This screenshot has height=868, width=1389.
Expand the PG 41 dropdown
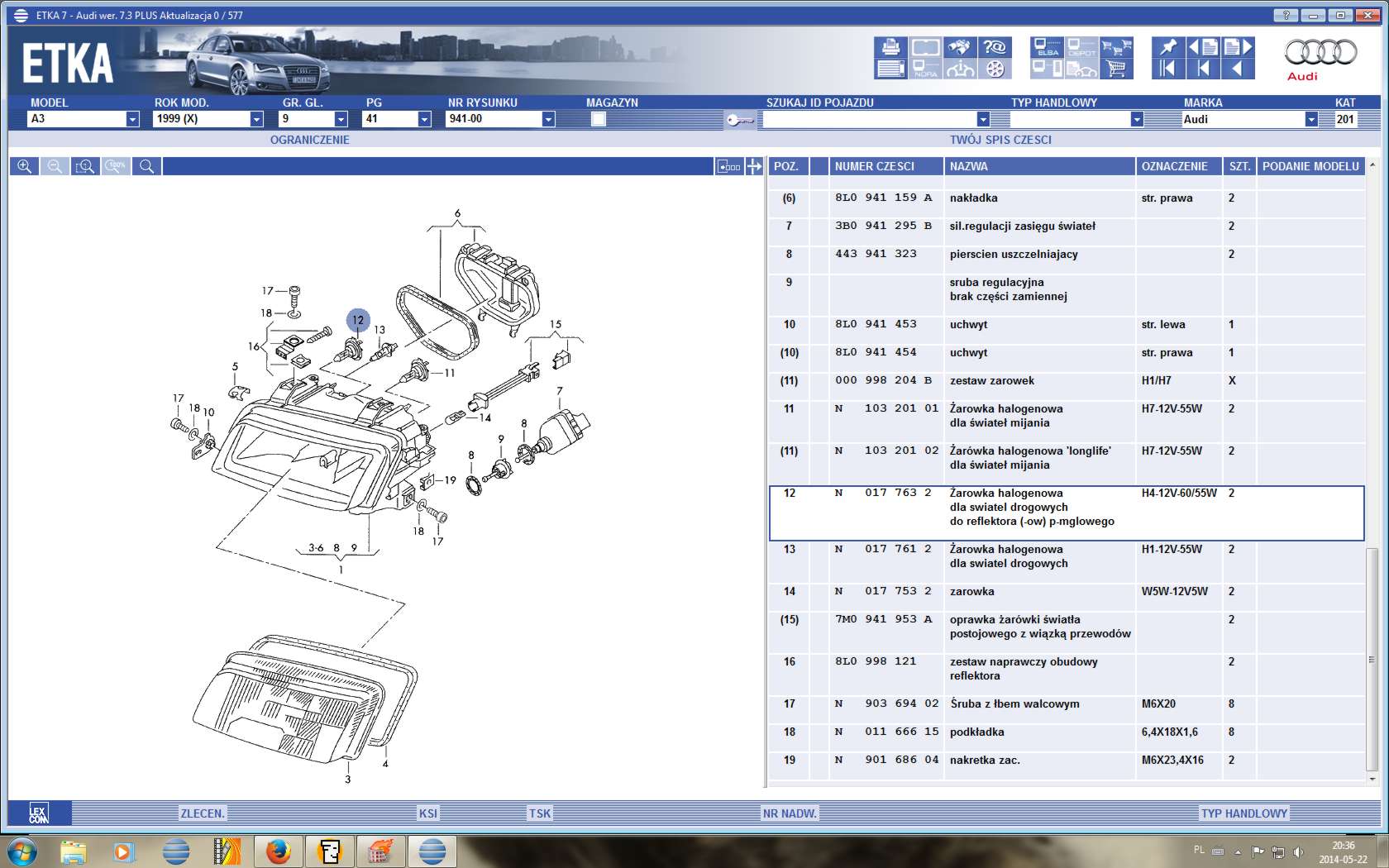(x=424, y=119)
